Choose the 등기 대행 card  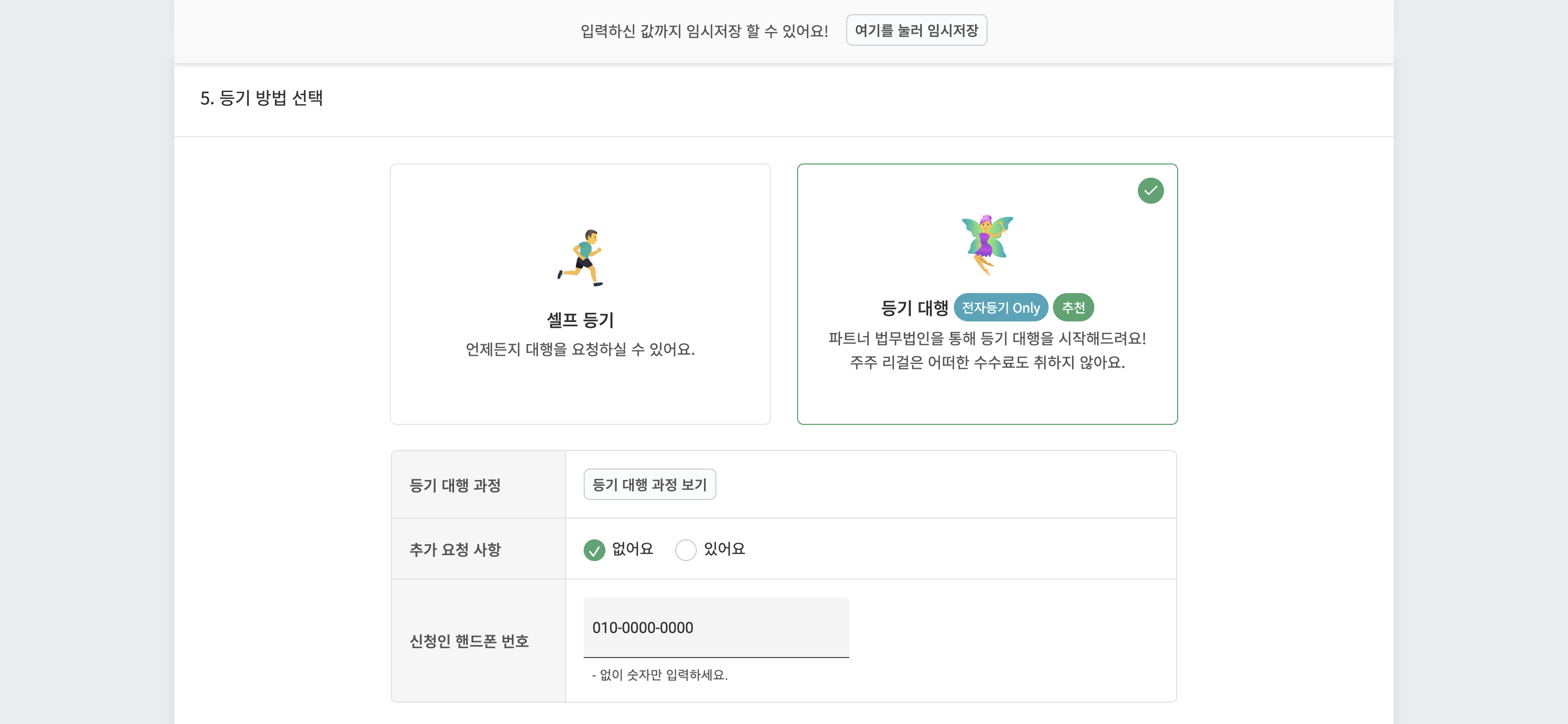coord(987,294)
